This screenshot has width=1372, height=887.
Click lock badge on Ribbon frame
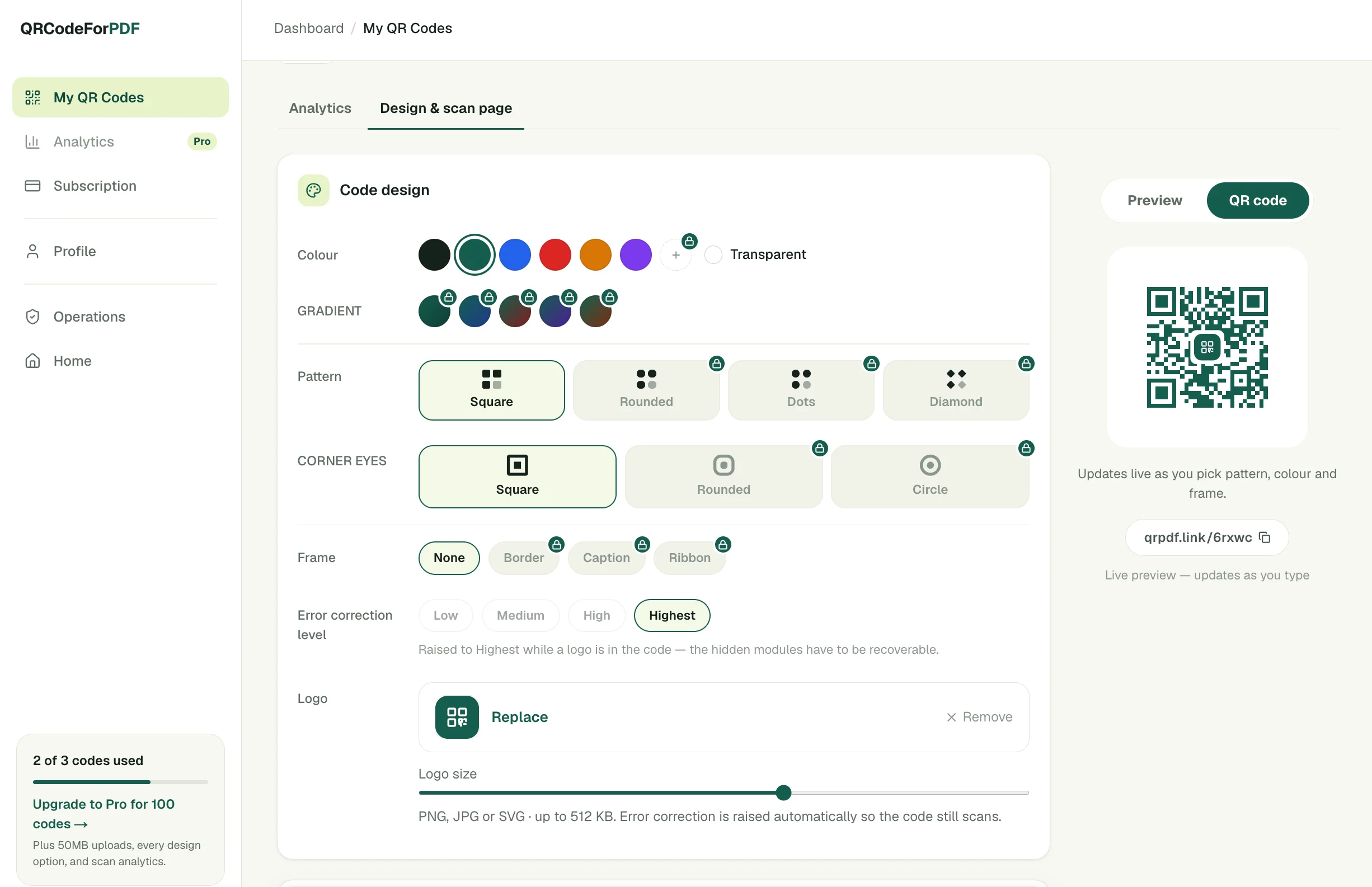tap(722, 544)
